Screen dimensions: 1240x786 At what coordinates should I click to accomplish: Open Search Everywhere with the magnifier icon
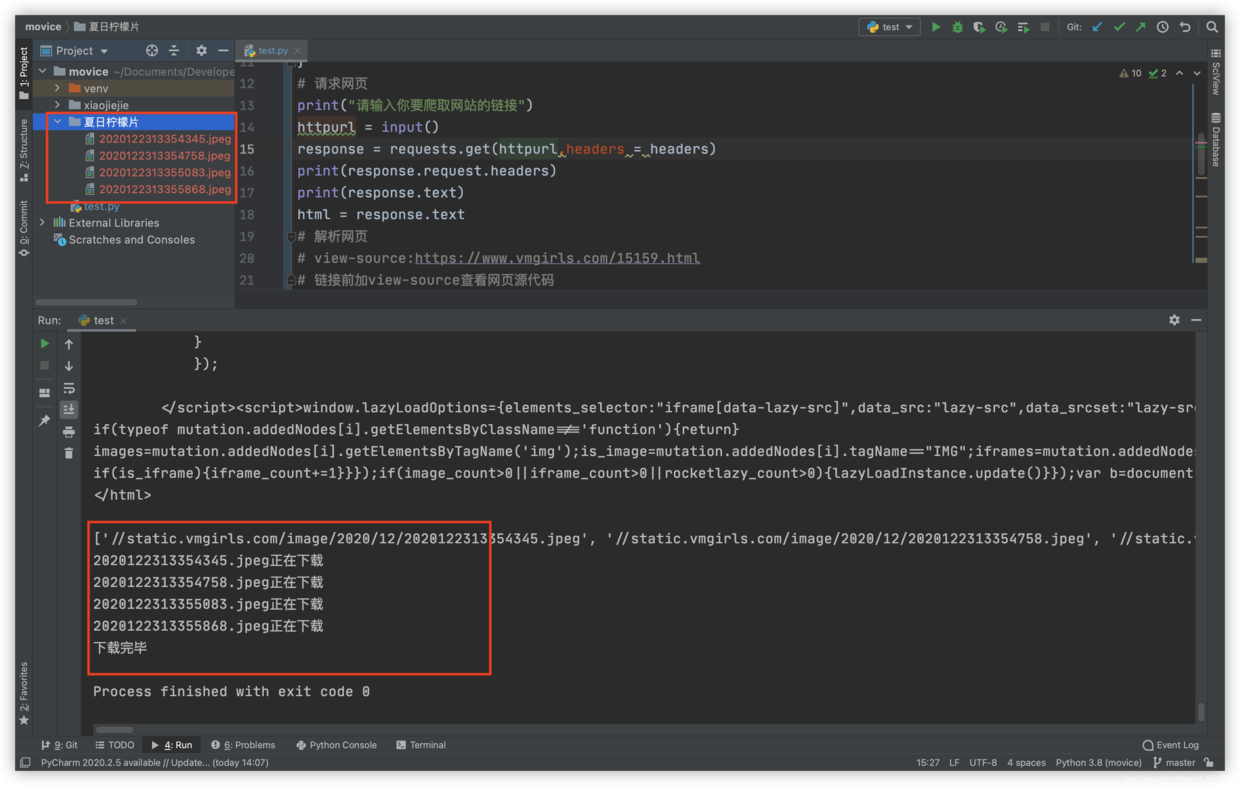(1212, 27)
